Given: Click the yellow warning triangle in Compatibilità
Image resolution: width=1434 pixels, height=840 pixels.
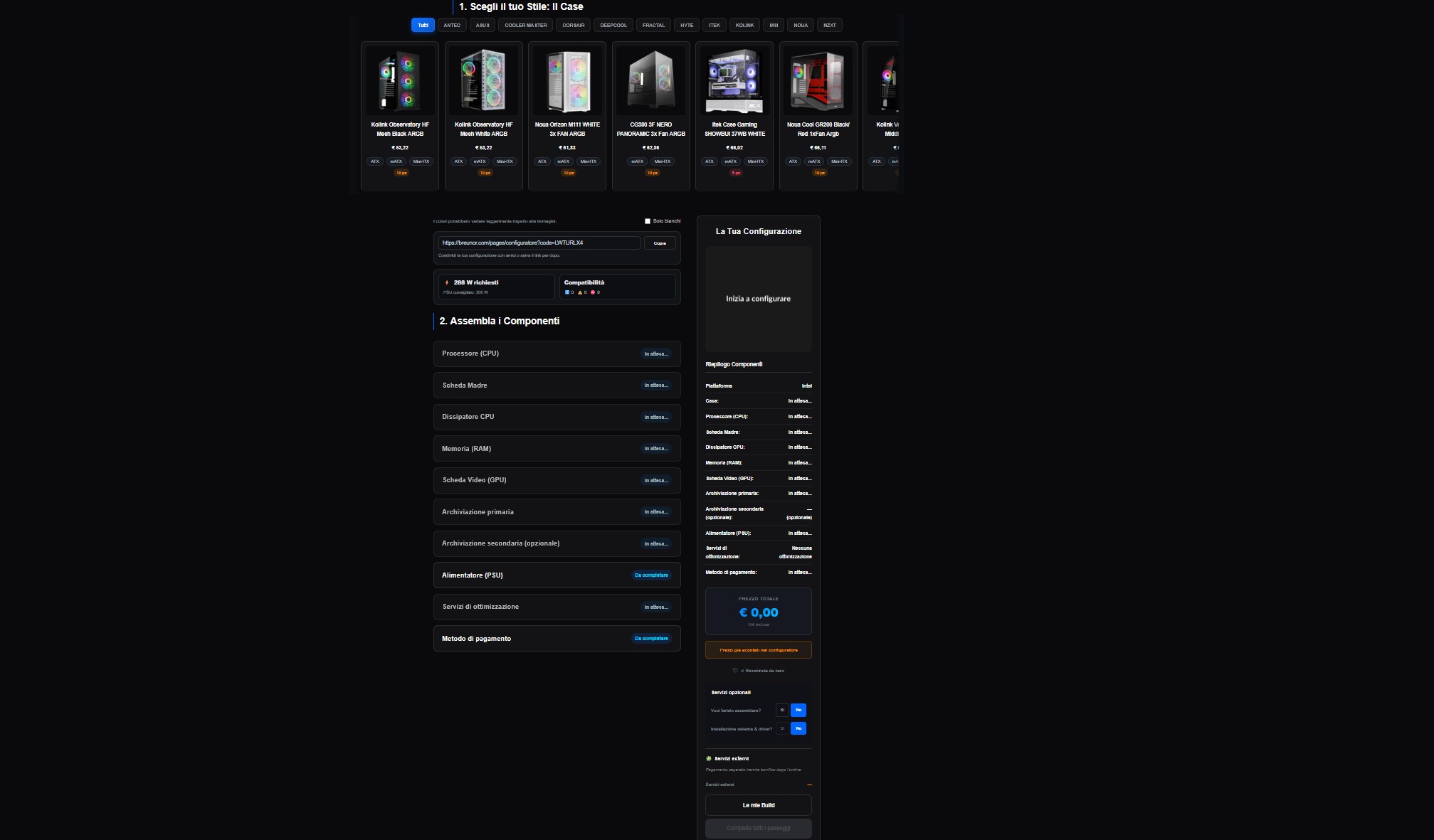Looking at the screenshot, I should (x=581, y=292).
